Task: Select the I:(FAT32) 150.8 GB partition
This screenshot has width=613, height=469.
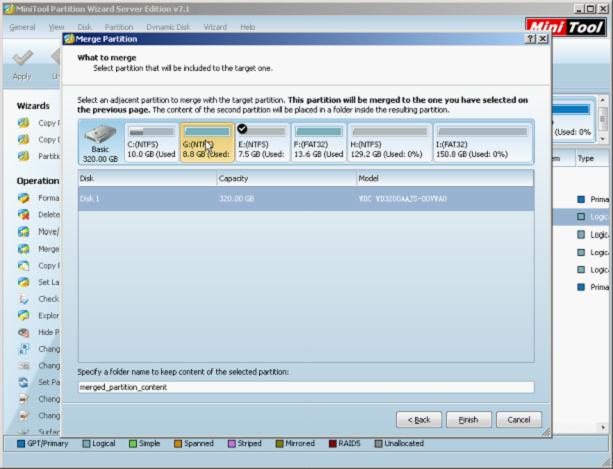Action: pyautogui.click(x=482, y=143)
